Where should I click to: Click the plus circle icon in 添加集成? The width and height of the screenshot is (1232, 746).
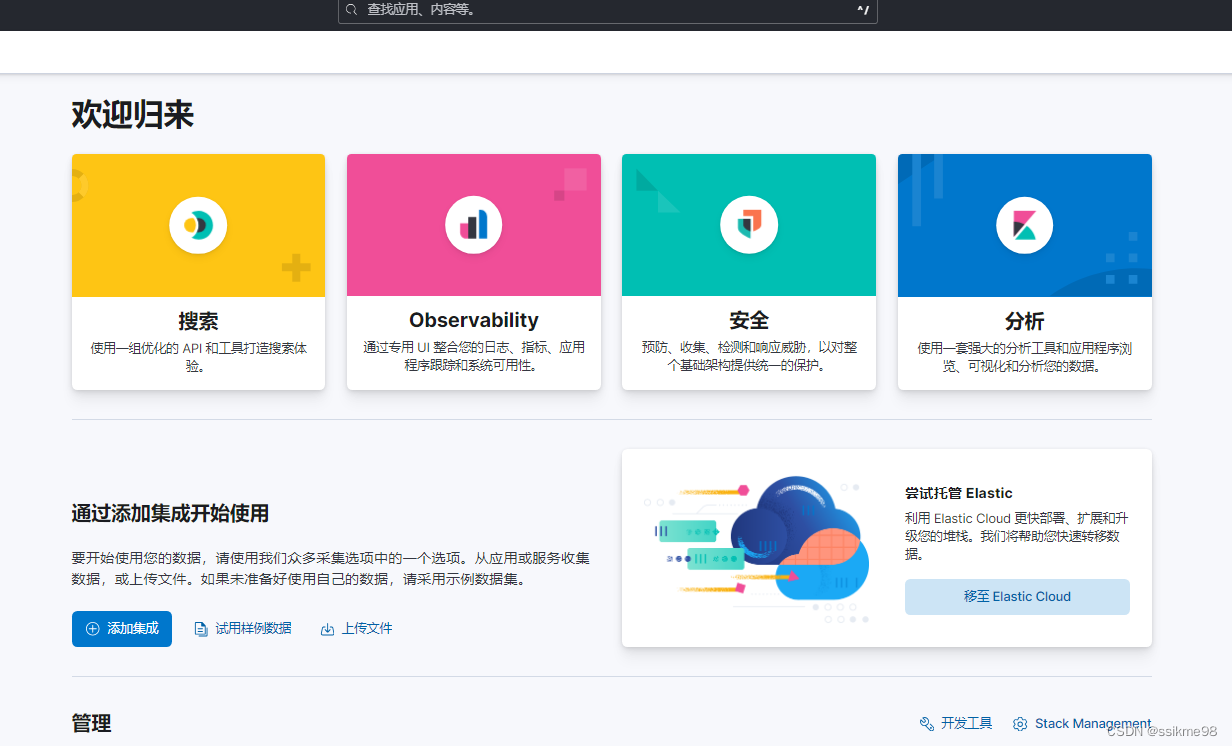93,629
